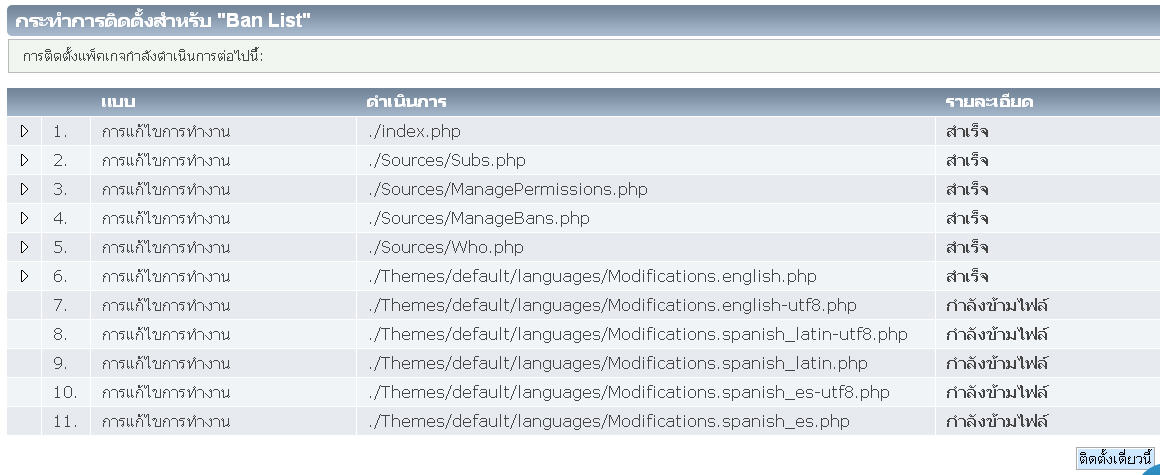
Task: Click row 10 spanish_es-utf8.php path
Action: click(x=627, y=392)
